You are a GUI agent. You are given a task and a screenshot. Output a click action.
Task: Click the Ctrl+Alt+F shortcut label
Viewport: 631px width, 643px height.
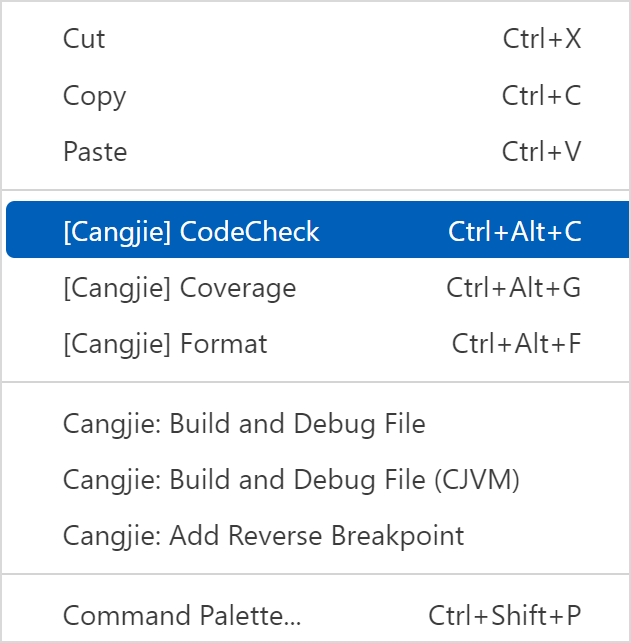[x=516, y=344]
